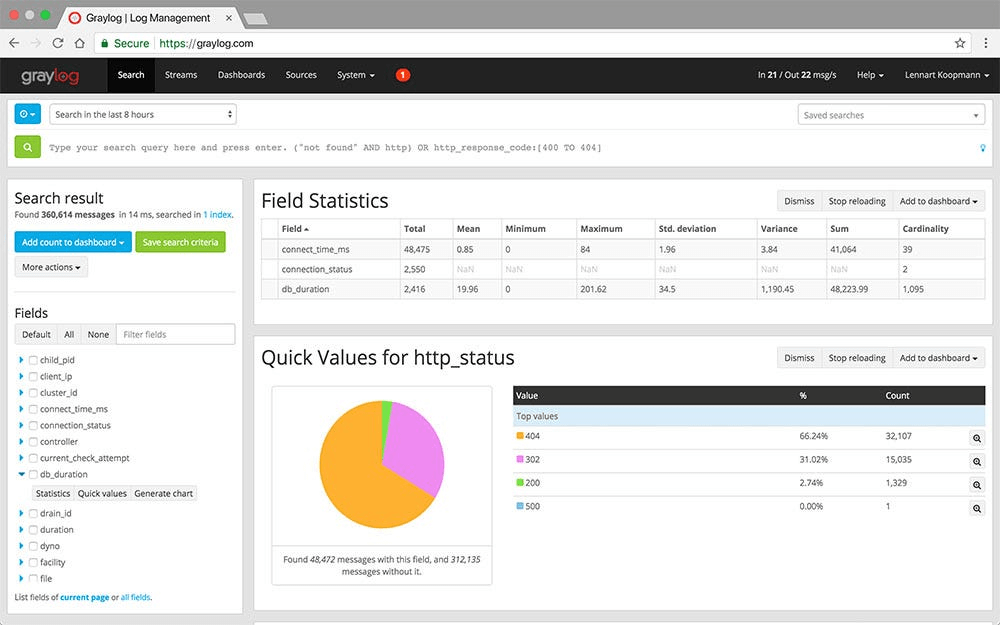This screenshot has width=1000, height=625.
Task: Click the 'all fields' link
Action: (x=135, y=597)
